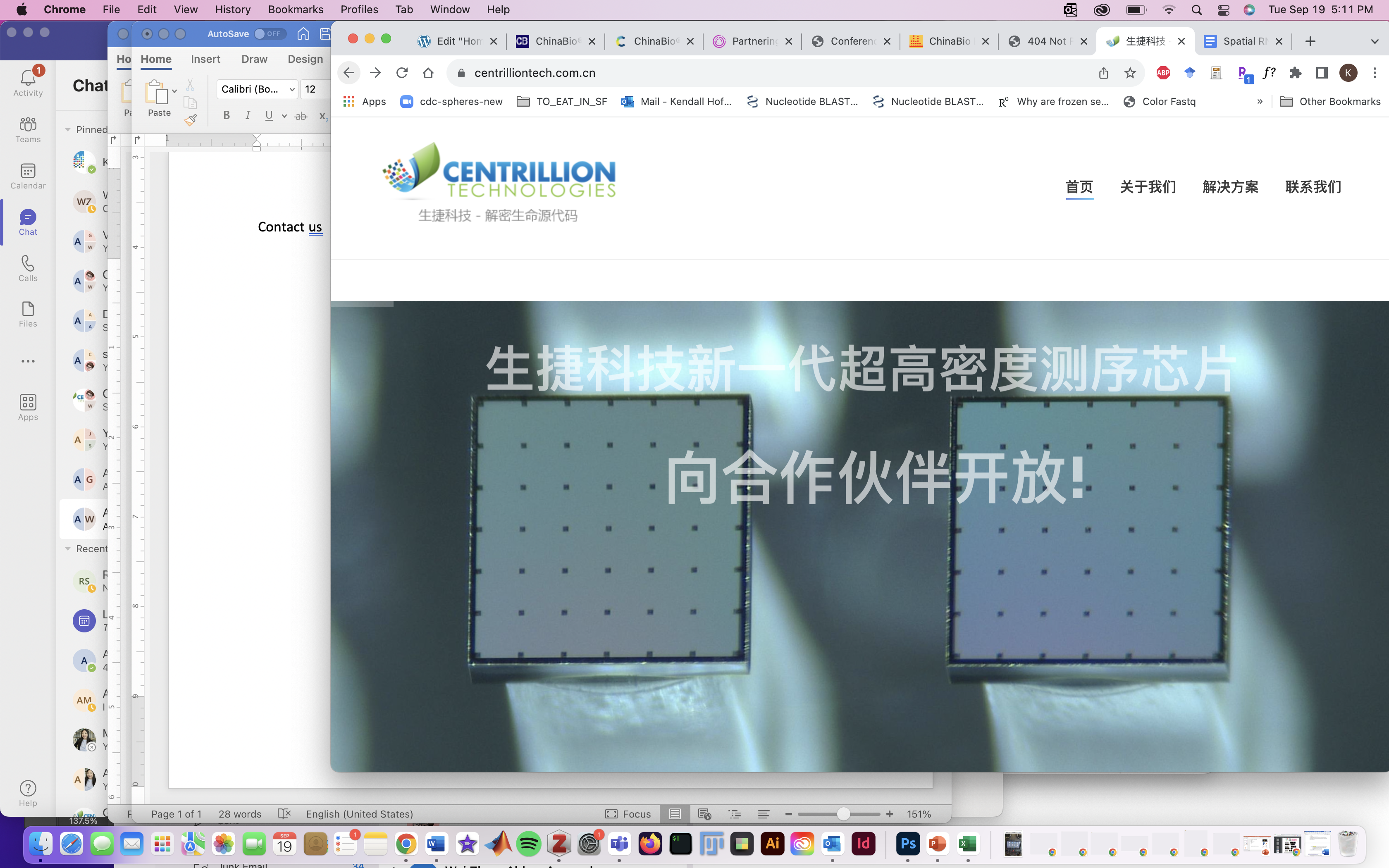This screenshot has height=868, width=1389.
Task: Open underline style dropdown arrow
Action: pos(284,116)
